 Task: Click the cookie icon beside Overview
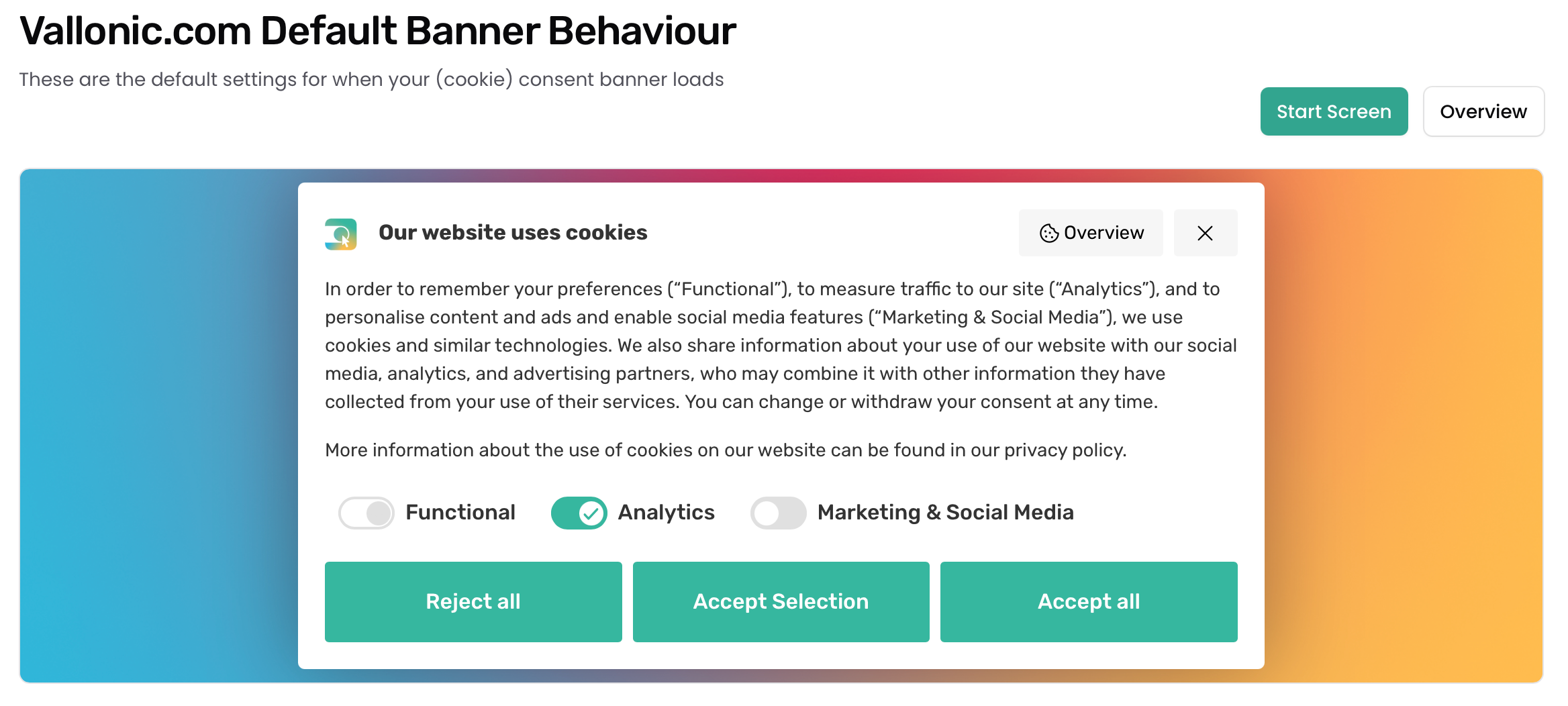tap(1048, 233)
